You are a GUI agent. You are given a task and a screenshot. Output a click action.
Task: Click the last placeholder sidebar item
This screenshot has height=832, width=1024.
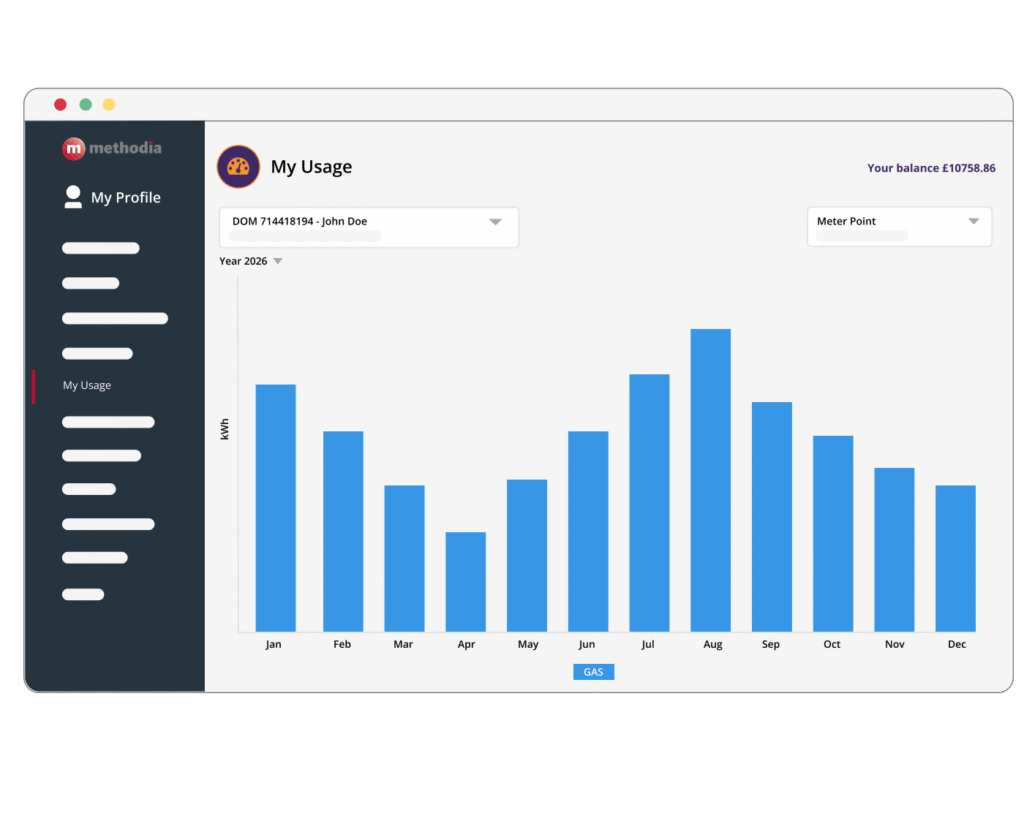point(83,594)
